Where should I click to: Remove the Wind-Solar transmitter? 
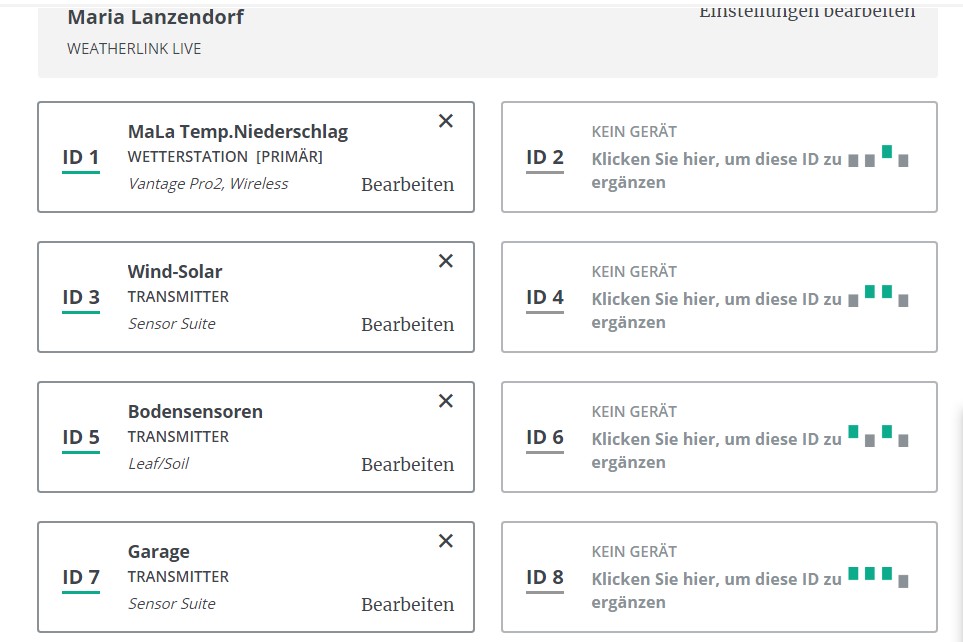pos(446,260)
